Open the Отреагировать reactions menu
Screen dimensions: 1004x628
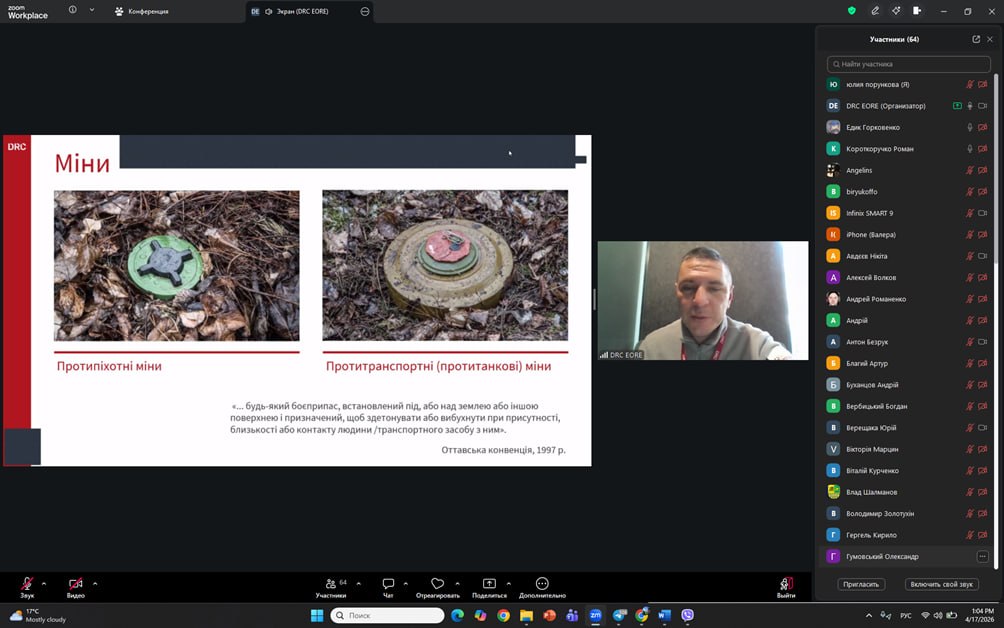[437, 584]
